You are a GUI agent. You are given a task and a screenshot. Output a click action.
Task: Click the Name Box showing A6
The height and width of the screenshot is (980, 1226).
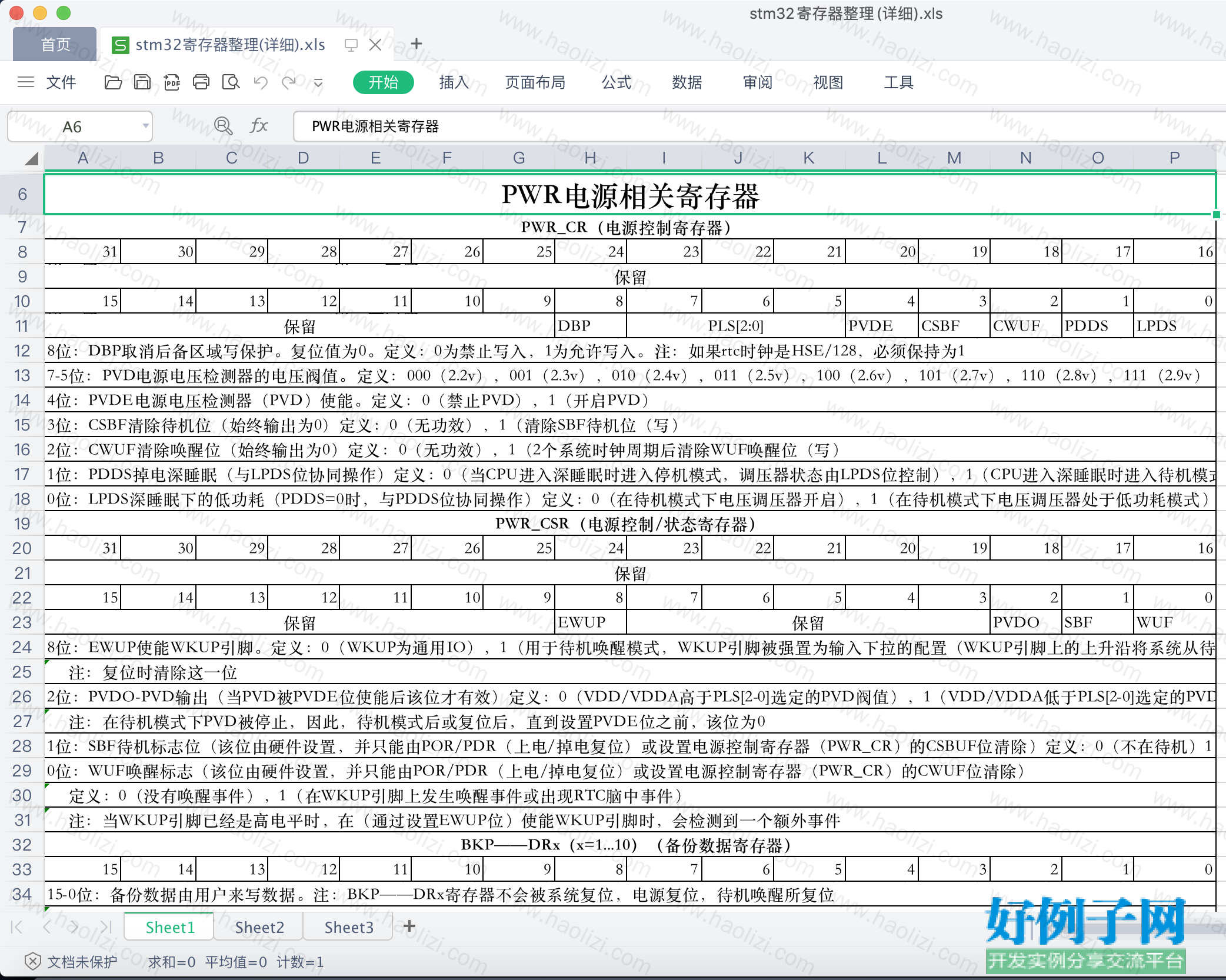coord(79,126)
